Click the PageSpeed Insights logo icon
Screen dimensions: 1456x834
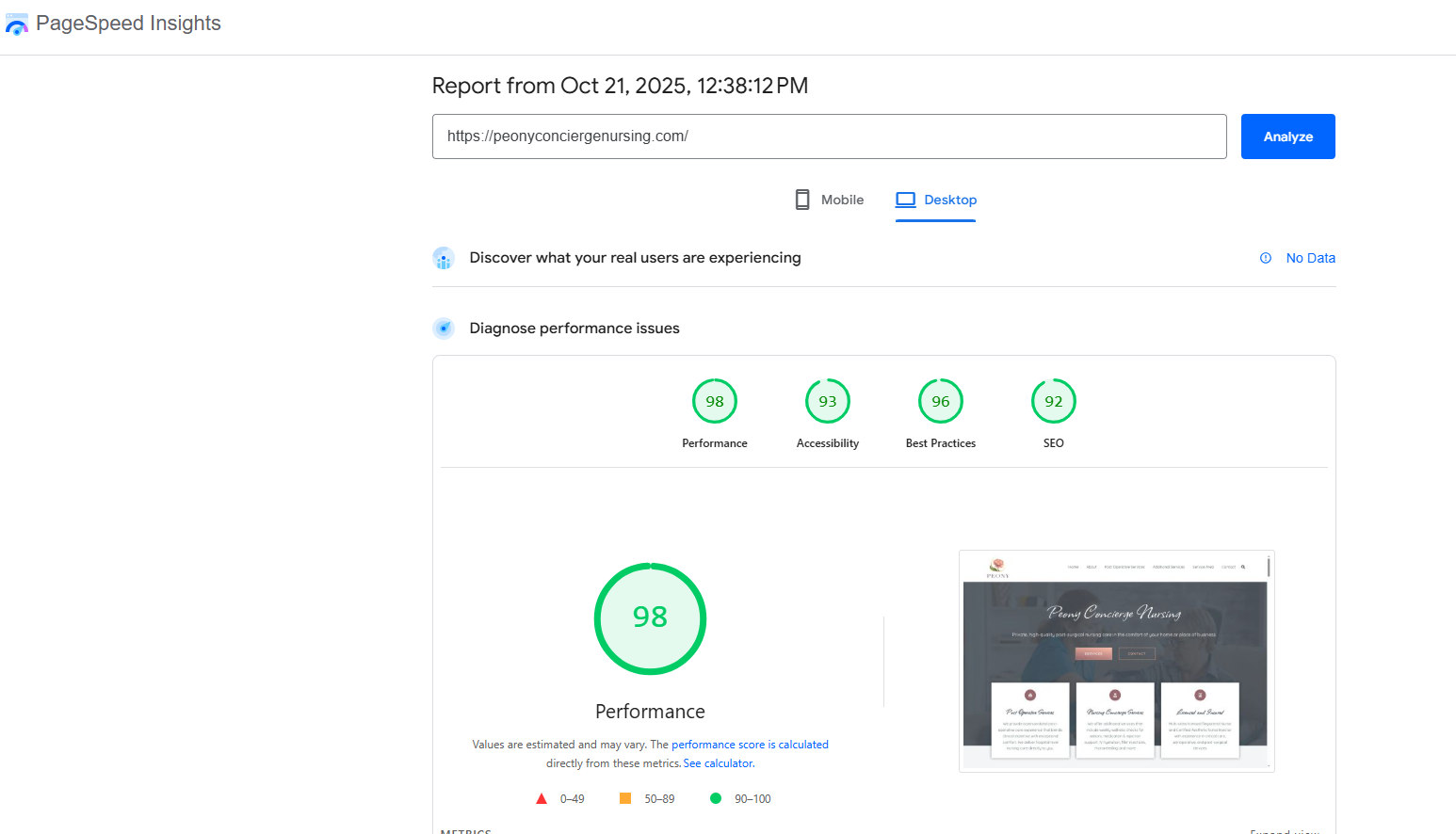17,24
